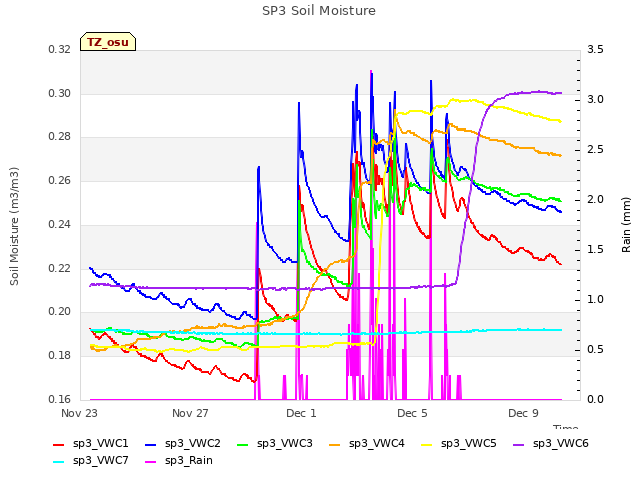Click the 0.24 soil moisture tick label
Image resolution: width=640 pixels, height=480 pixels.
tap(60, 224)
